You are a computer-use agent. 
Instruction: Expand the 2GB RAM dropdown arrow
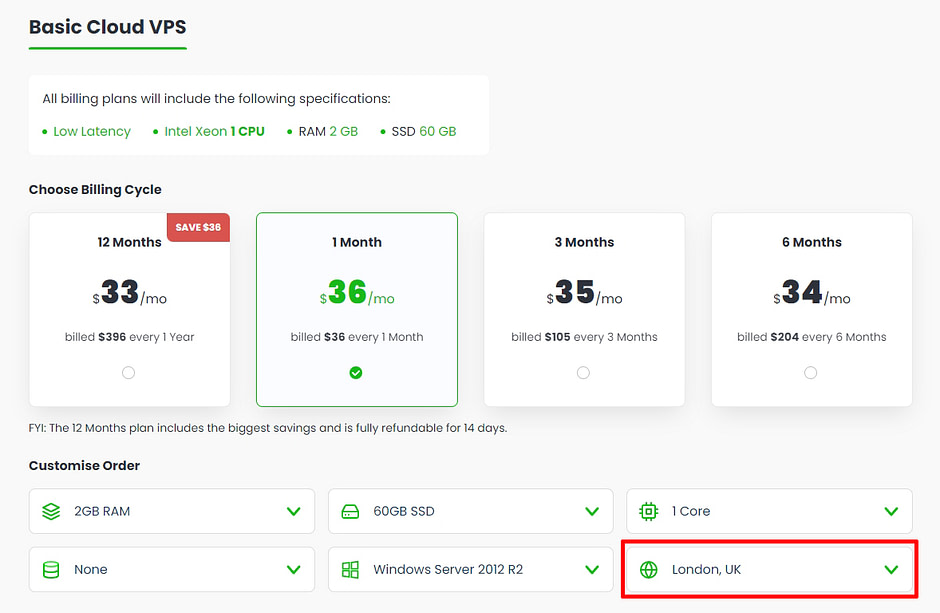point(293,511)
